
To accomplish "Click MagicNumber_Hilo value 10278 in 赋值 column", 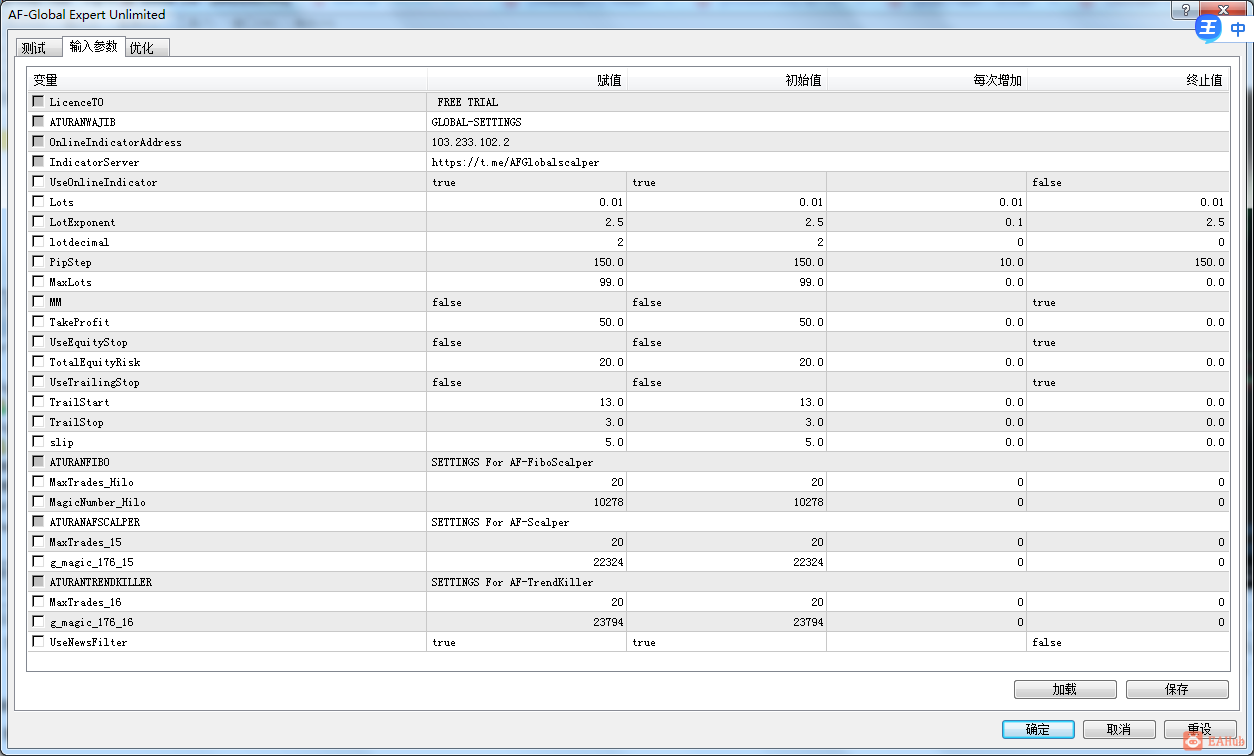I will [608, 502].
